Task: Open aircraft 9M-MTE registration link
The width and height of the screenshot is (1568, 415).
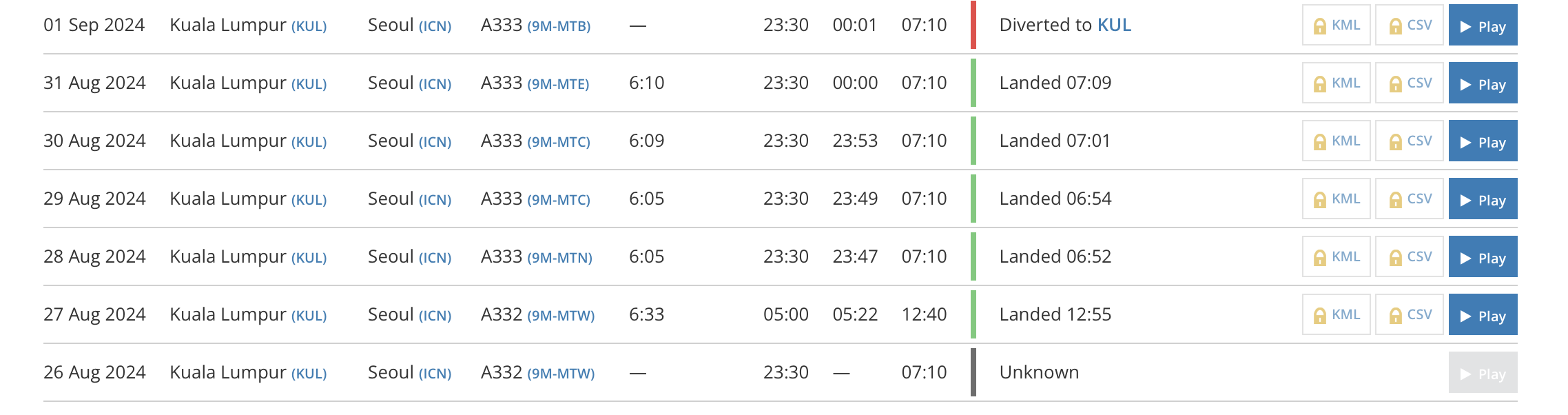Action: point(558,84)
